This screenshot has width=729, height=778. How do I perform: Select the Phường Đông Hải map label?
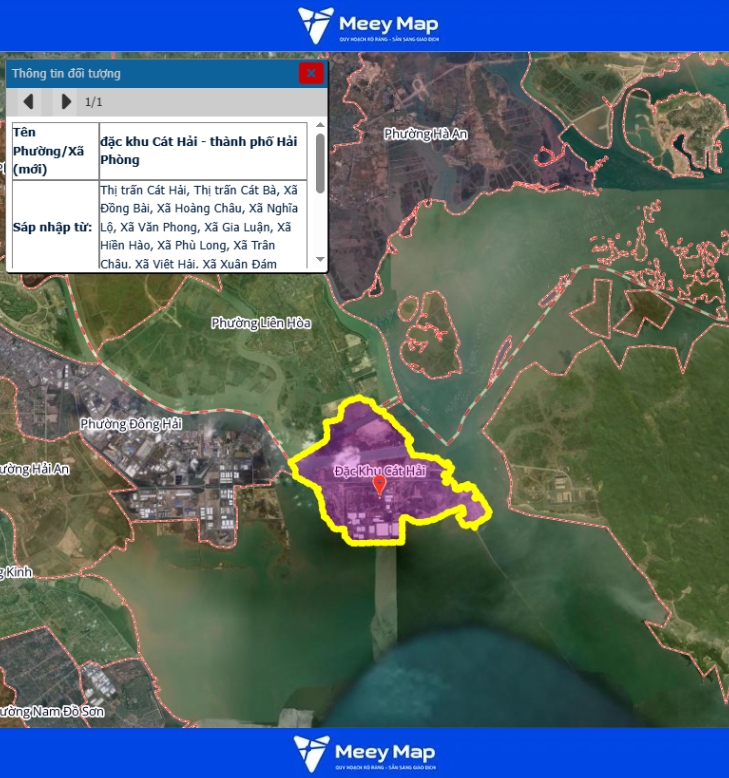click(131, 424)
